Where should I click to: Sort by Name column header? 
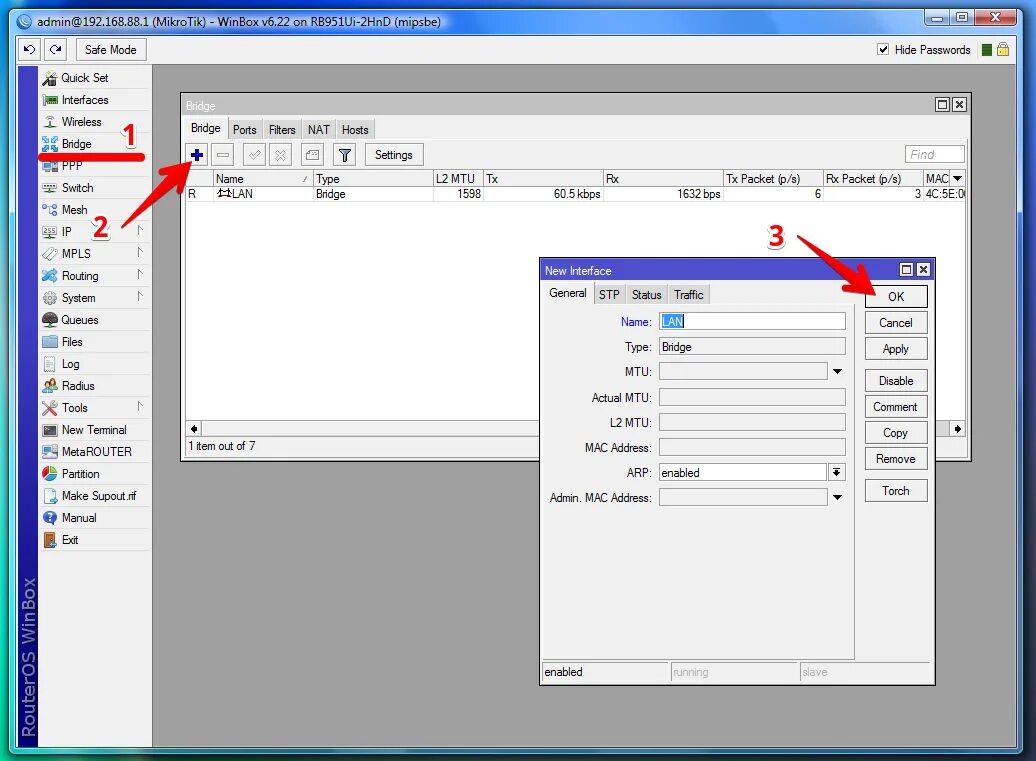click(262, 178)
